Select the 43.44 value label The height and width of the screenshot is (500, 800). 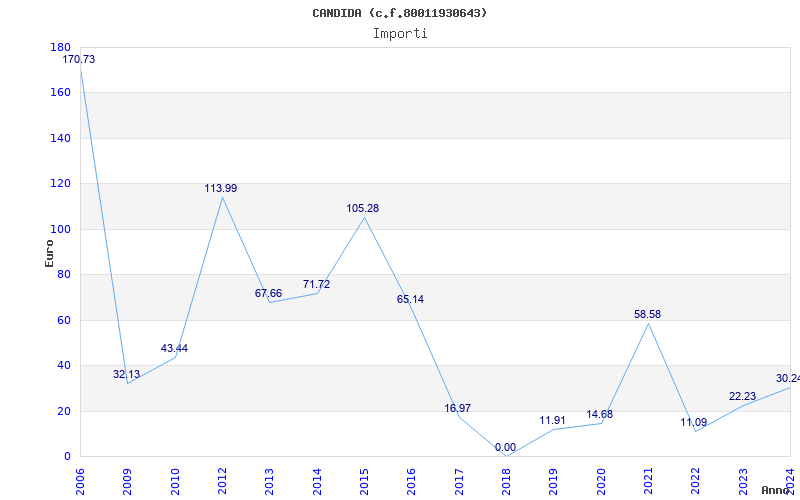point(174,348)
